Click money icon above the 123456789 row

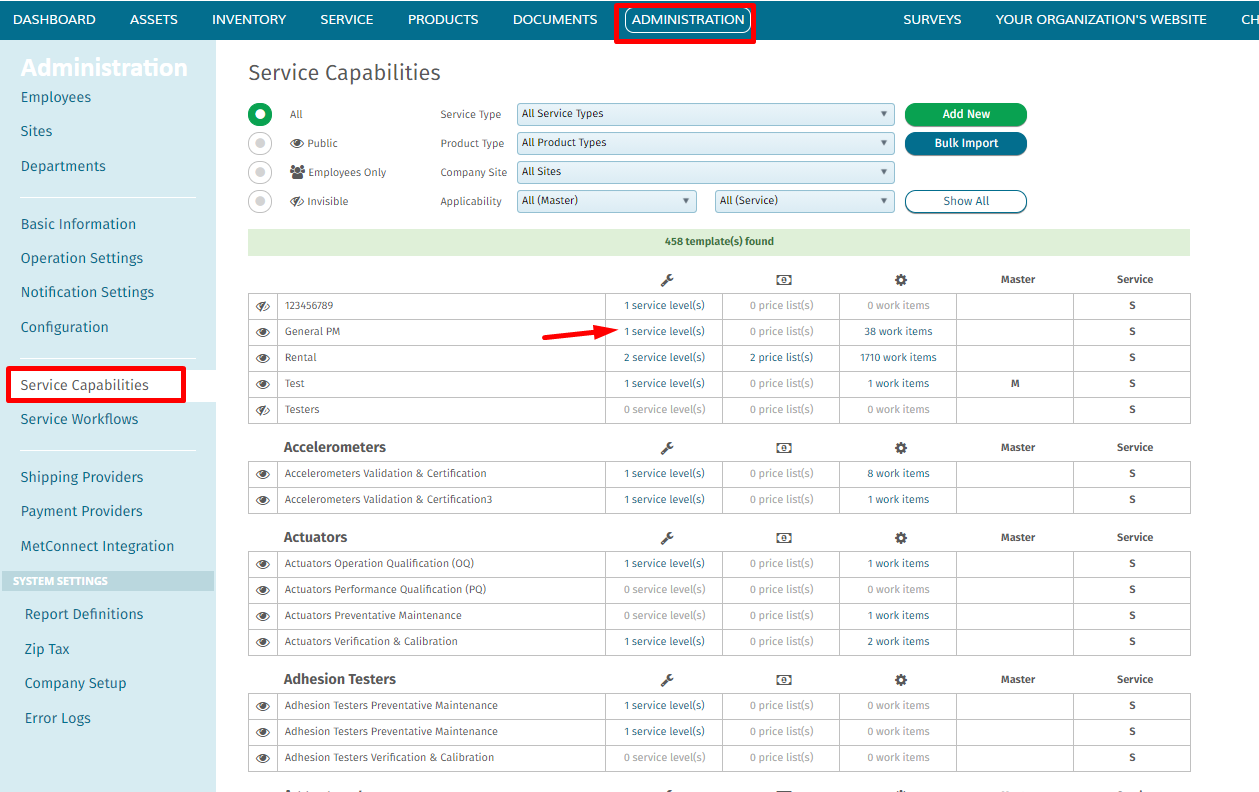(784, 280)
